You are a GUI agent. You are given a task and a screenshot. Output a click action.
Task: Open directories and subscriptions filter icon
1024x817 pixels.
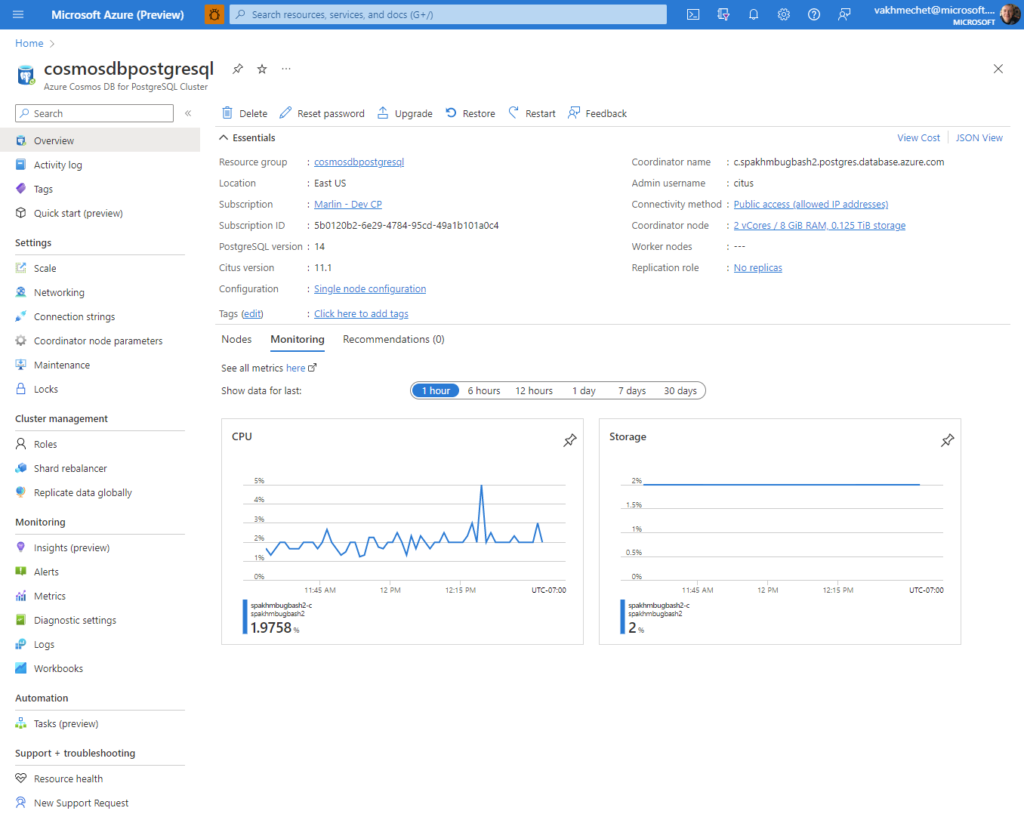[723, 14]
